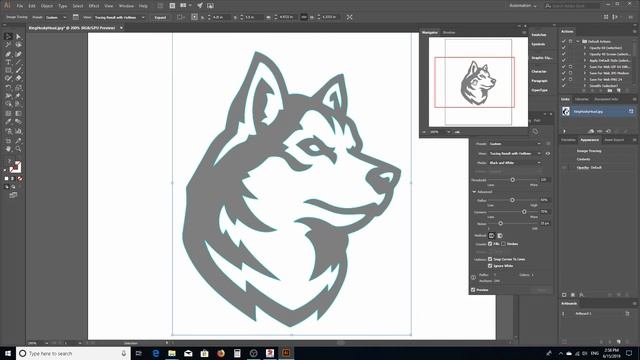Image resolution: width=640 pixels, height=360 pixels.
Task: Open Mode dropdown showing Black and White
Action: pyautogui.click(x=515, y=163)
